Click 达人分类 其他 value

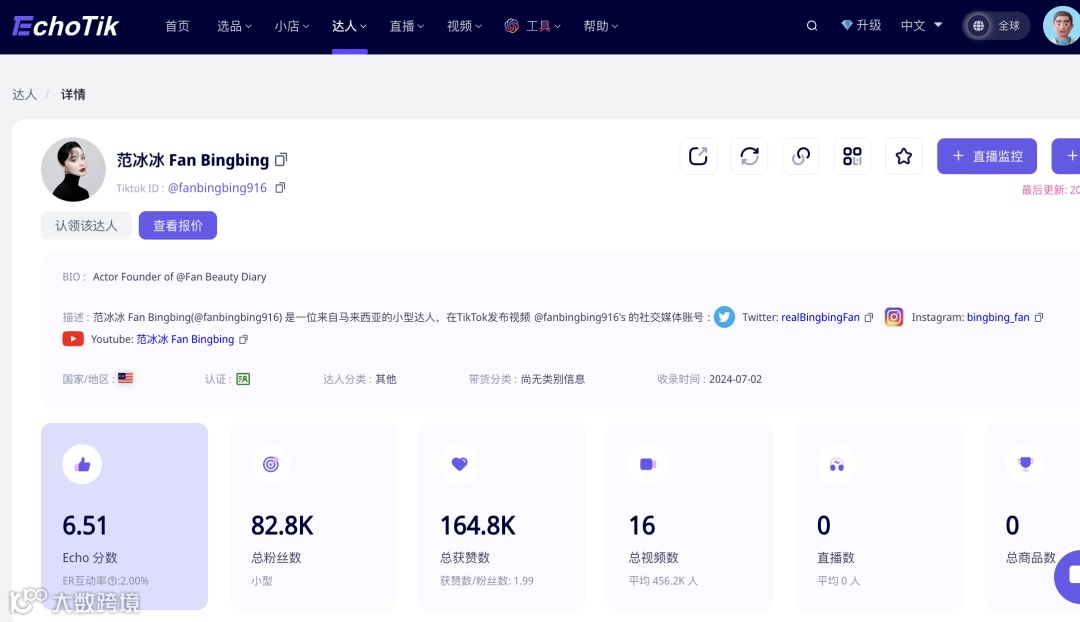click(386, 380)
